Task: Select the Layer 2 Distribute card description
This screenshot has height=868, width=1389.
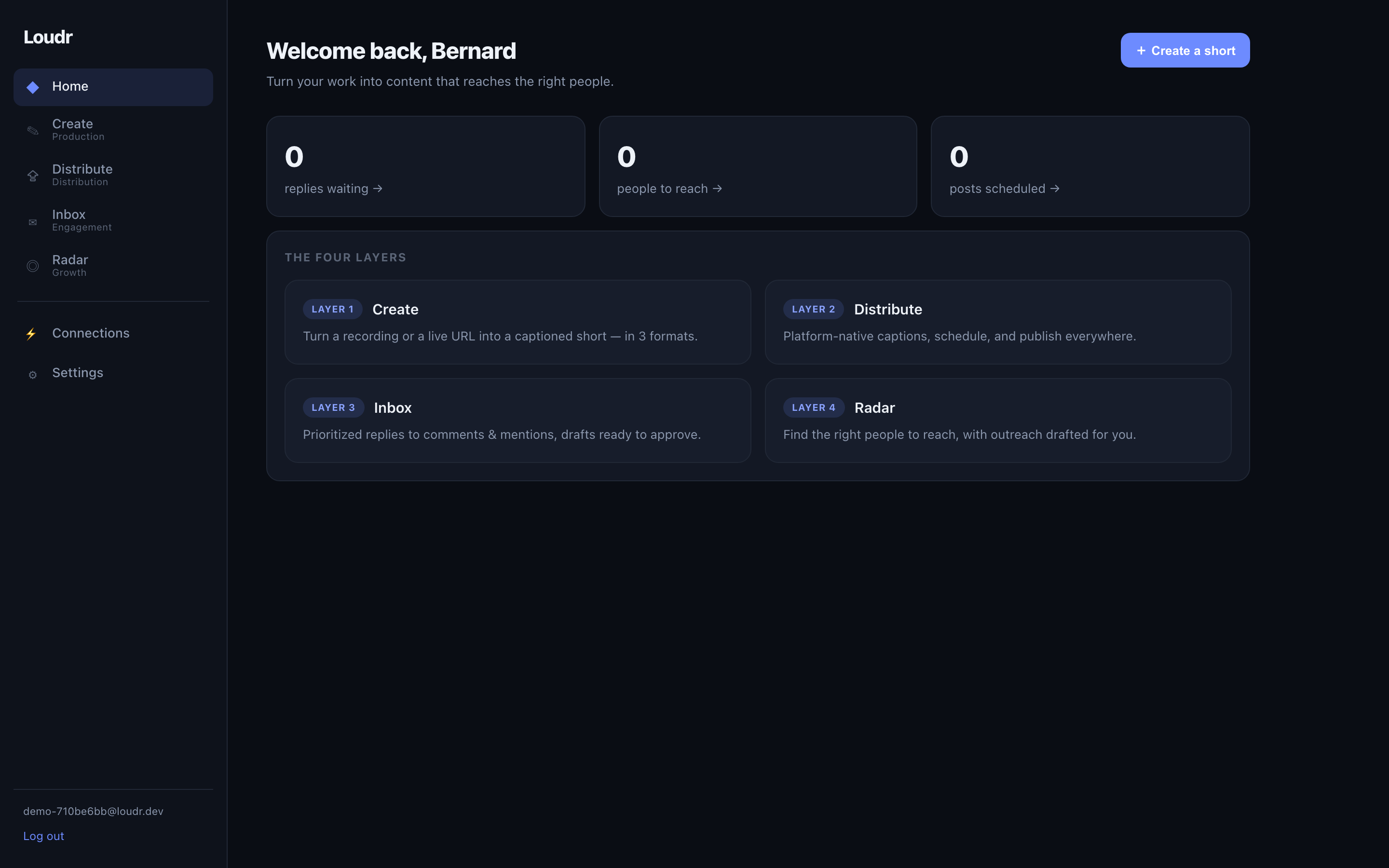Action: pyautogui.click(x=960, y=337)
